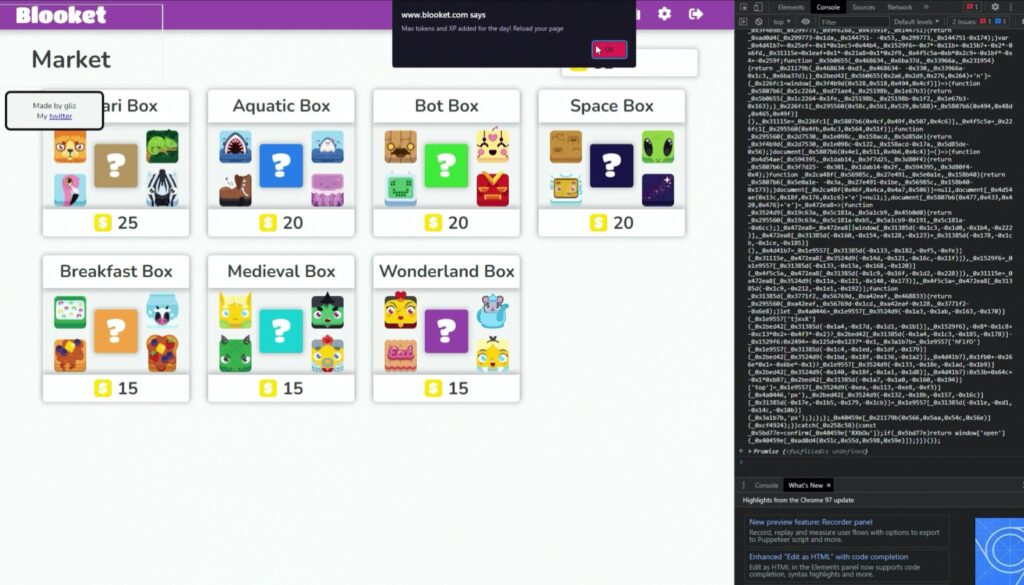This screenshot has width=1024, height=585.
Task: Switch to the DevTools Console tab
Action: point(828,7)
